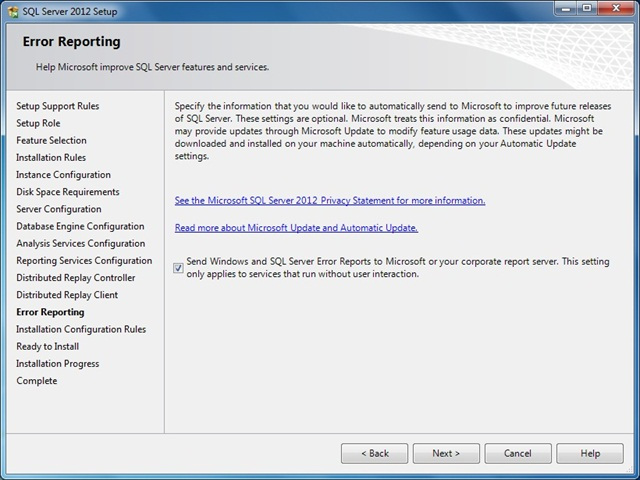Select Distributed Replay Controller step

(x=76, y=278)
